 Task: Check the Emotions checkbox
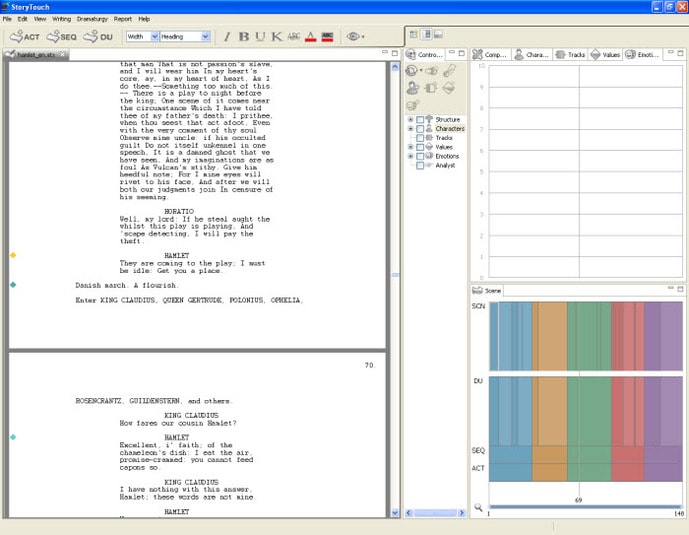click(x=420, y=156)
